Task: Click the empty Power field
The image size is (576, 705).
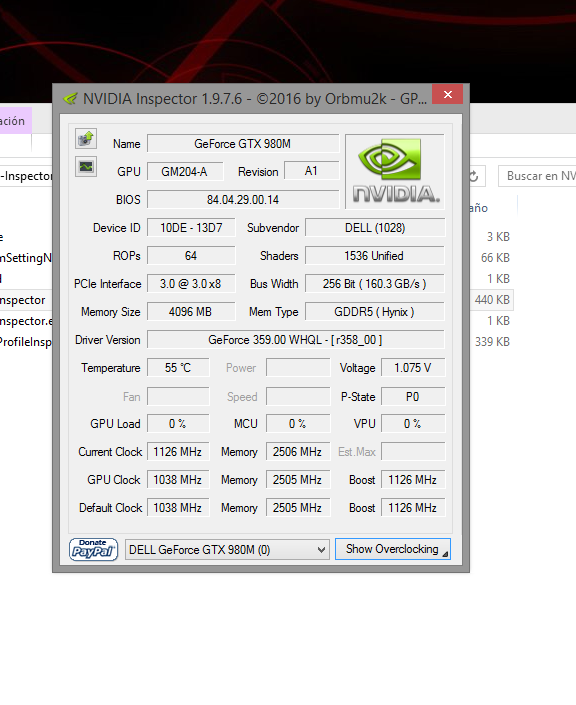Action: (x=298, y=368)
